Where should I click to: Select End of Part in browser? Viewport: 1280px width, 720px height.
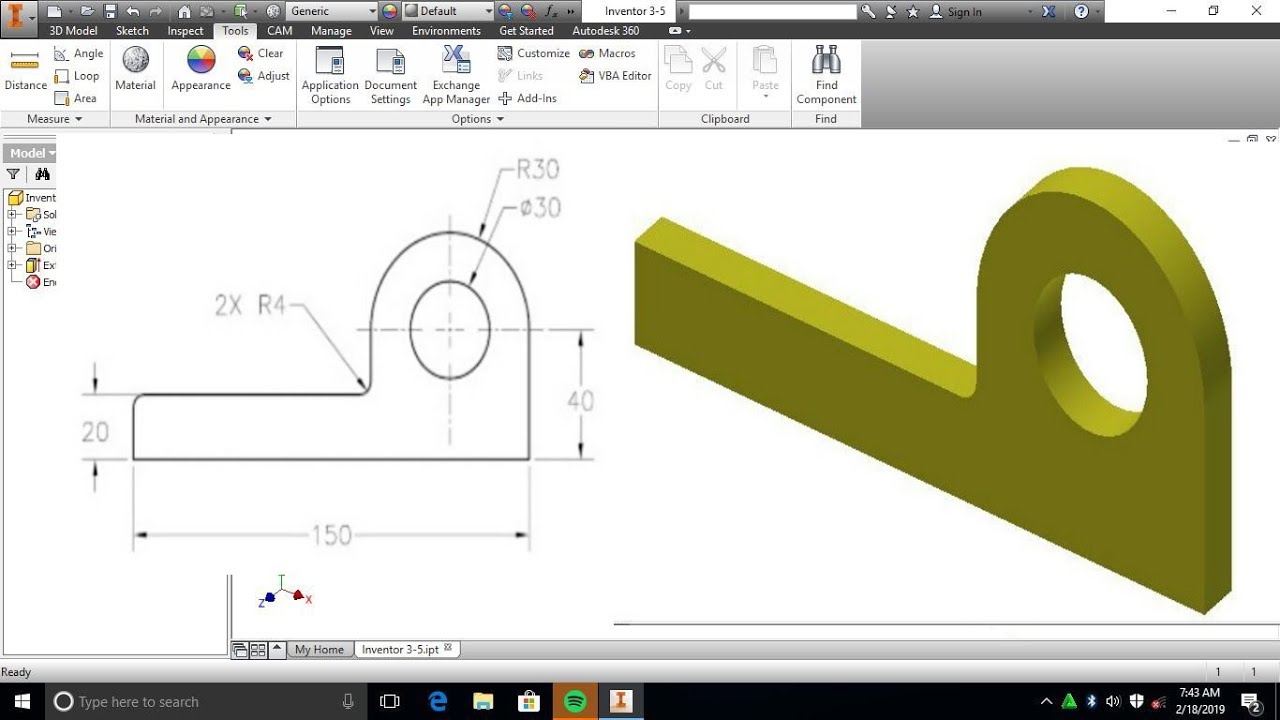click(x=41, y=282)
